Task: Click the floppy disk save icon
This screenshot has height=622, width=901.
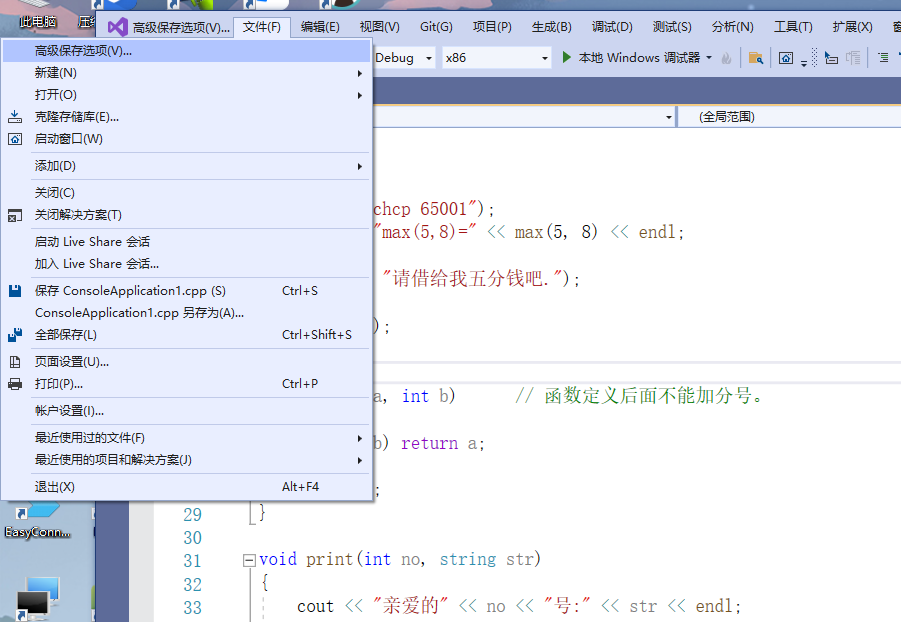Action: (15, 291)
